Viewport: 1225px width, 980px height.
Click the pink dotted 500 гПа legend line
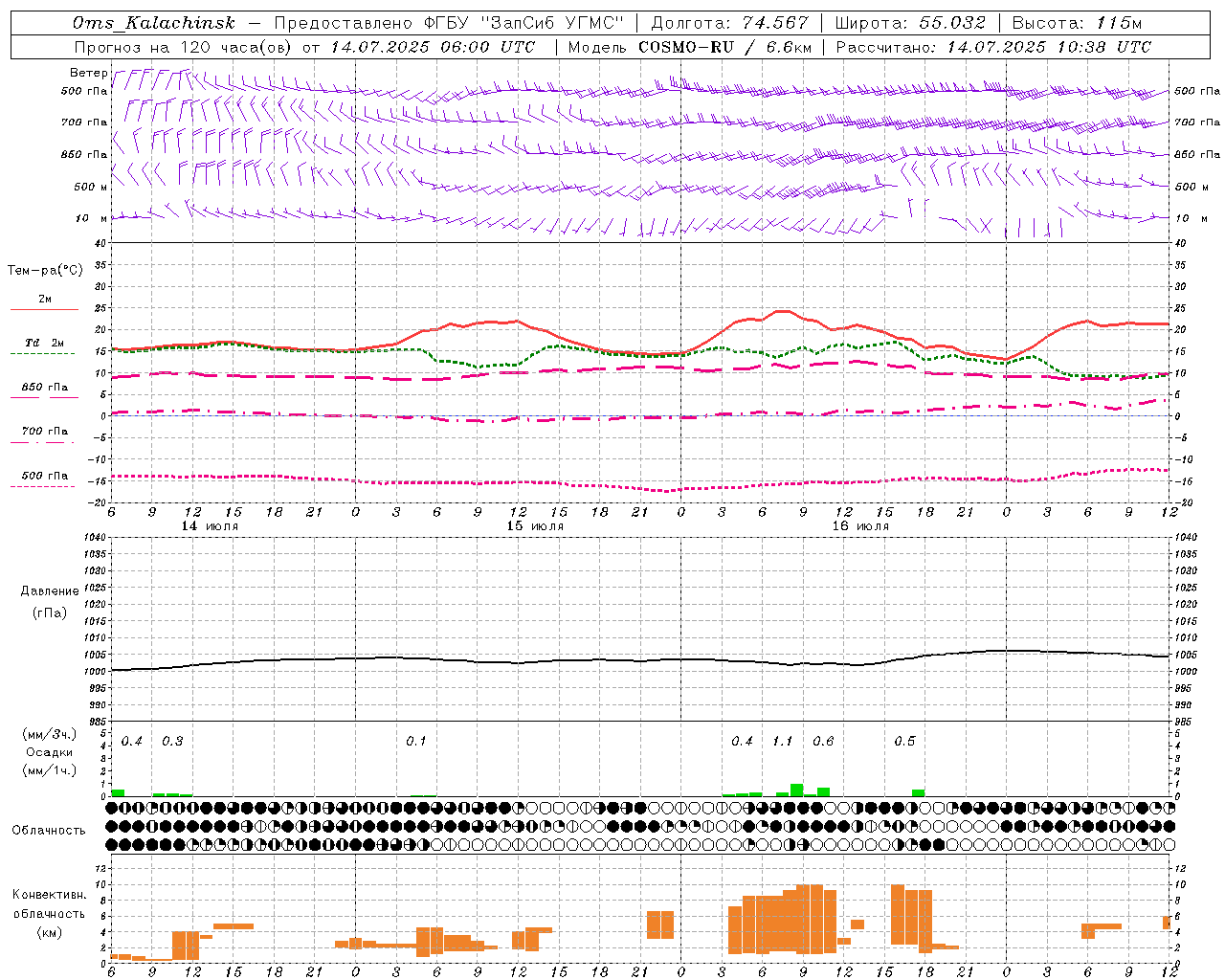click(43, 486)
